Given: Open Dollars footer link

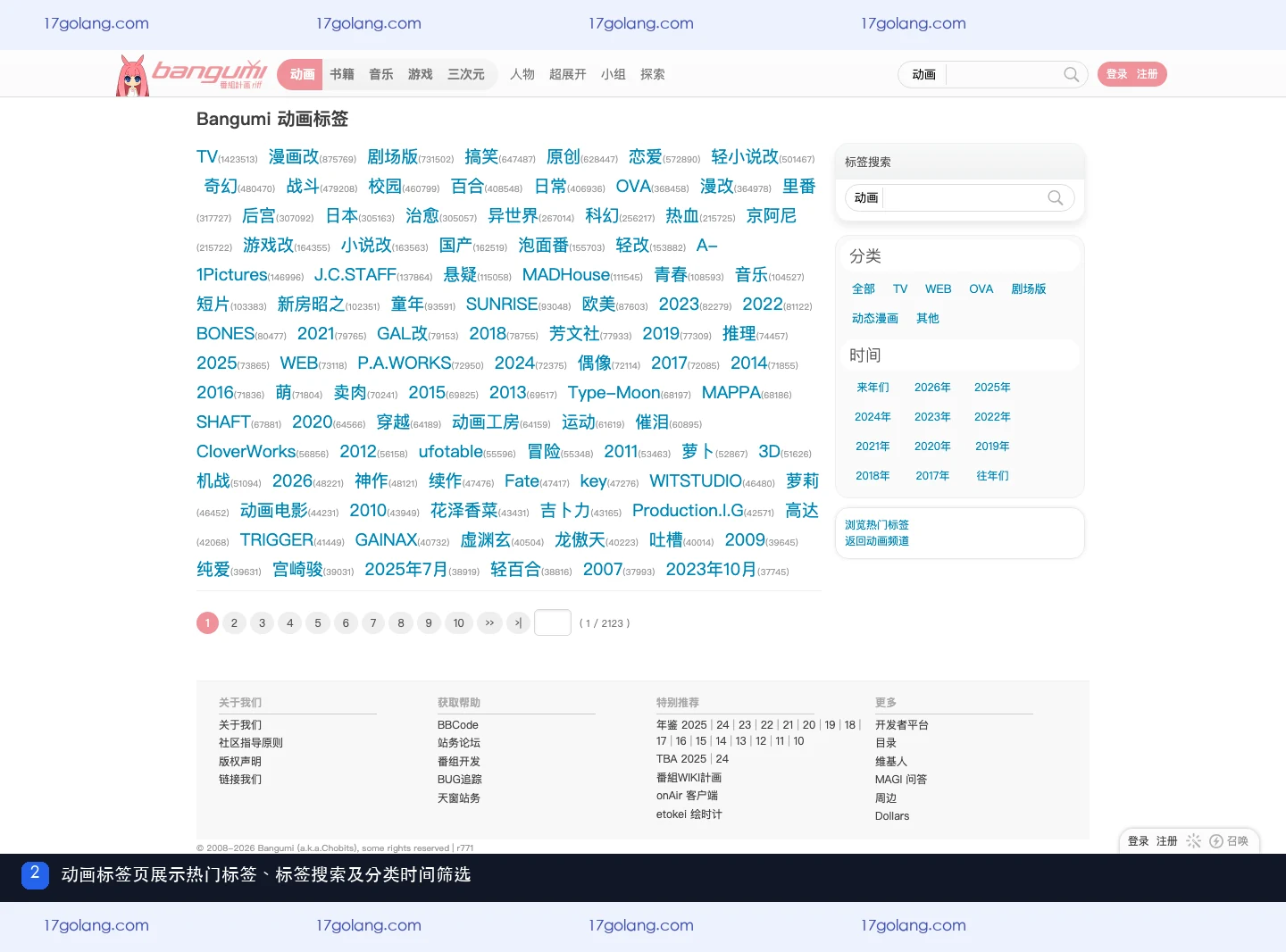Looking at the screenshot, I should (892, 815).
